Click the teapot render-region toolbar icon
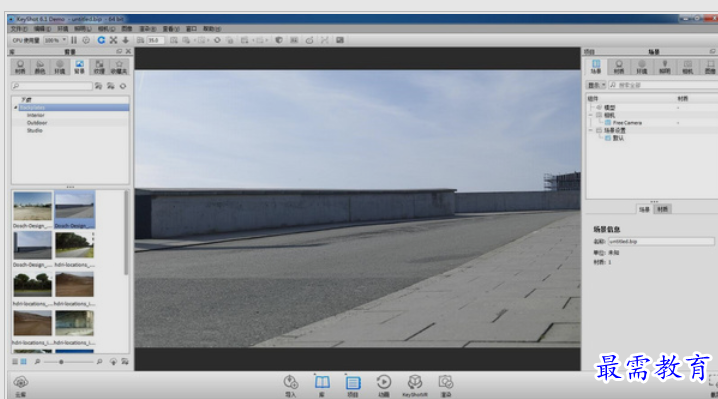 point(310,40)
